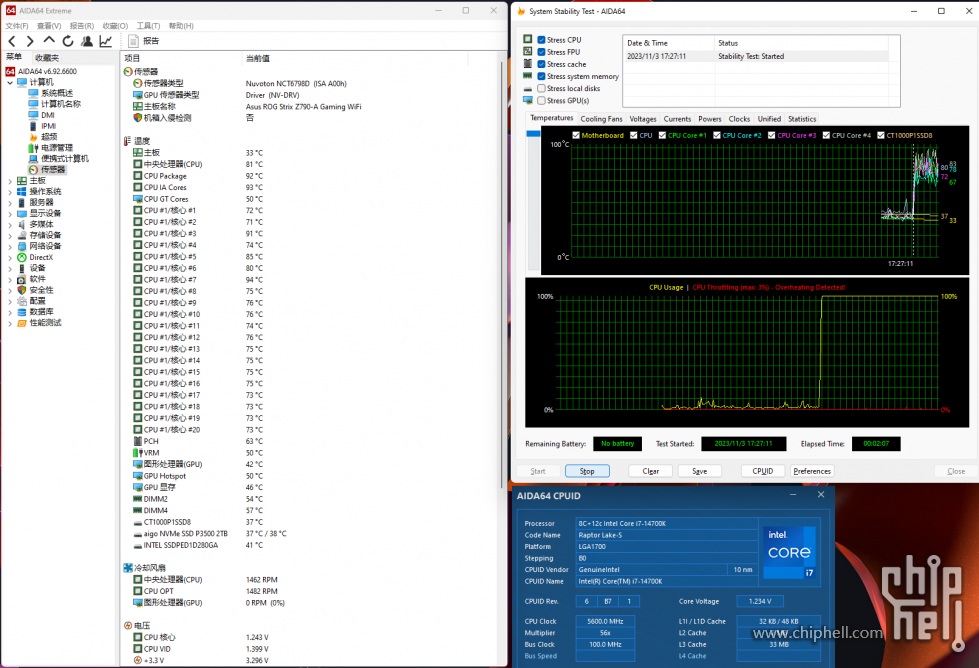This screenshot has width=979, height=668.
Task: Enable the Stress GPU(s) checkbox
Action: click(x=541, y=101)
